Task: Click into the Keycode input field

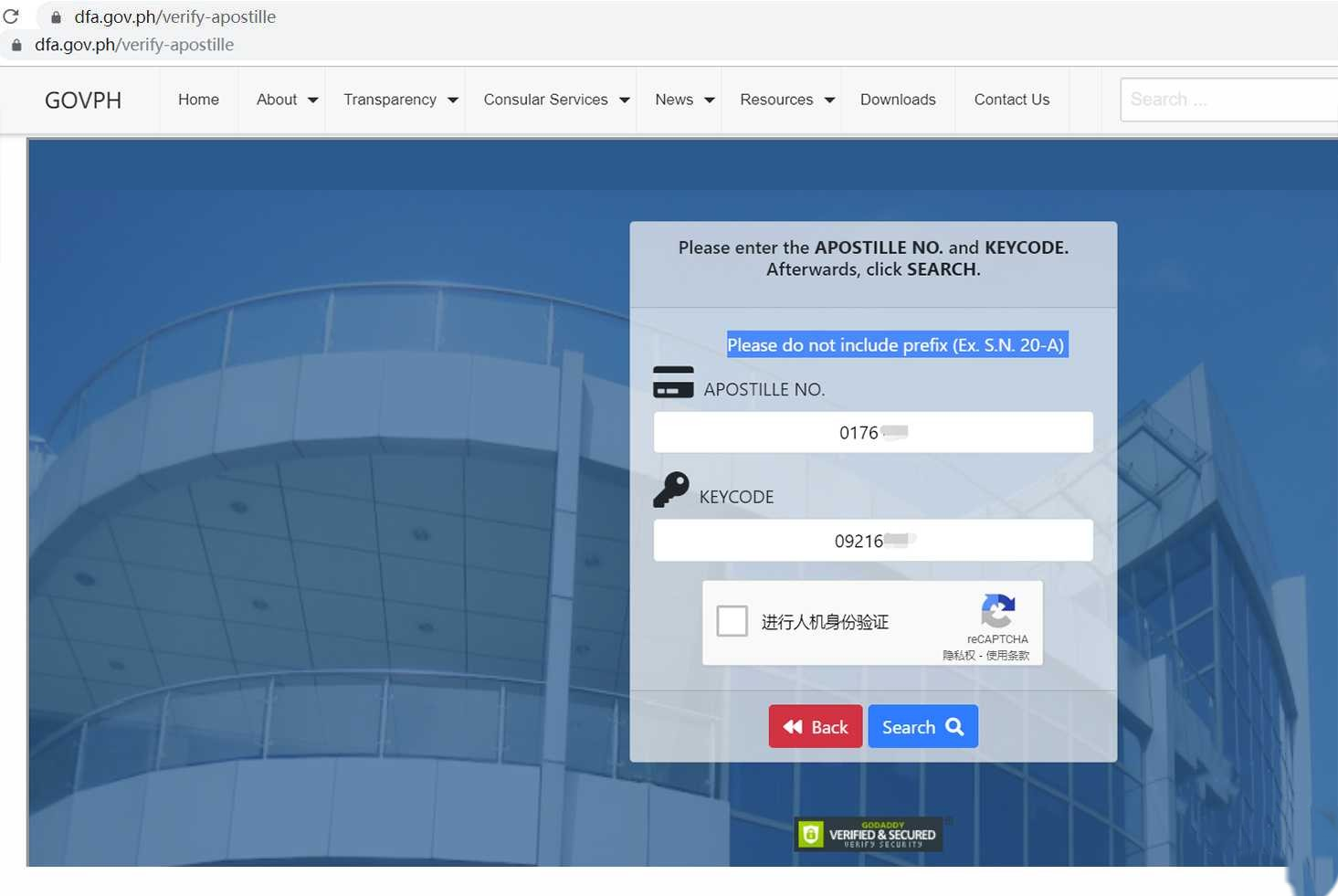Action: [x=872, y=541]
